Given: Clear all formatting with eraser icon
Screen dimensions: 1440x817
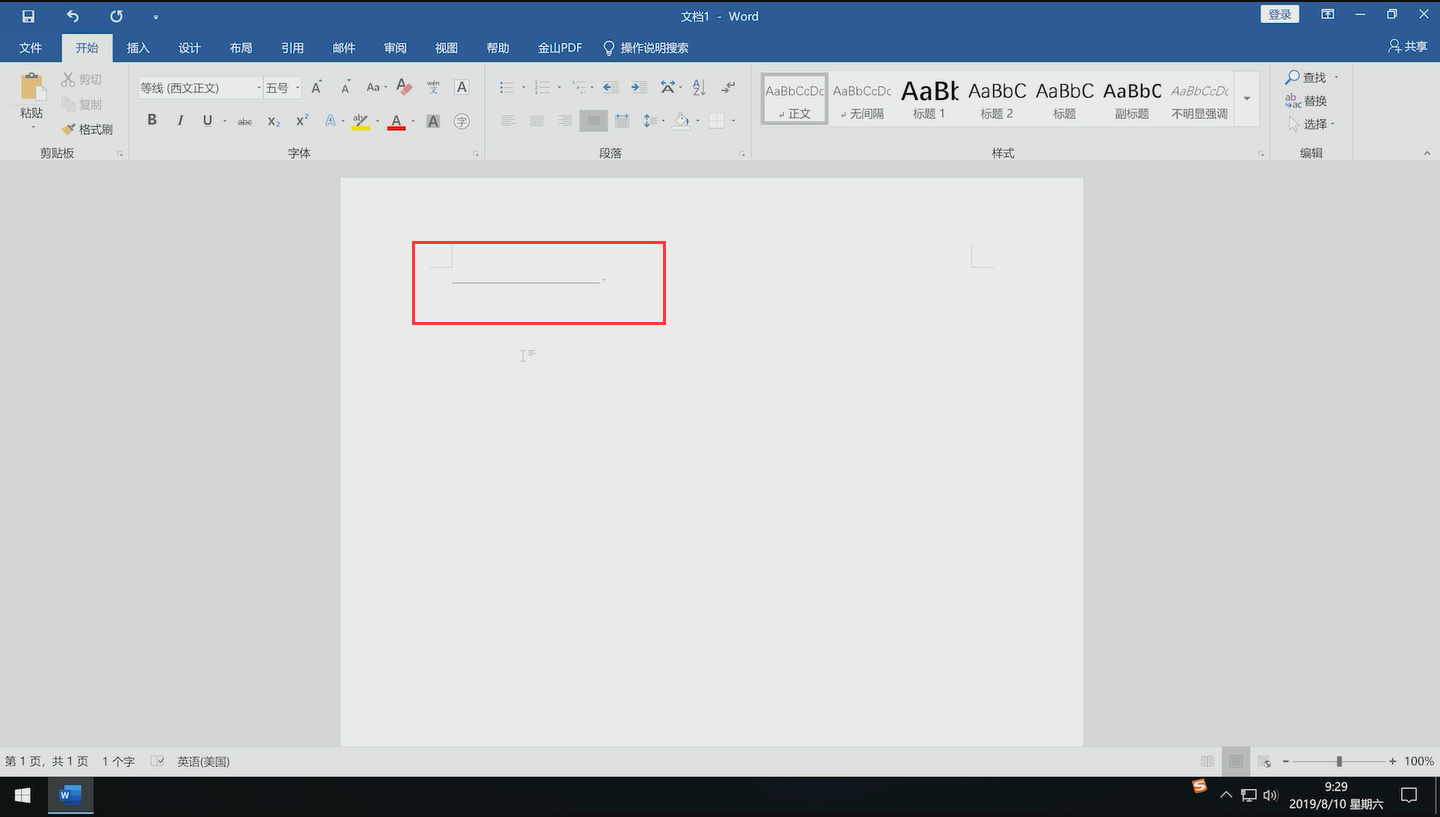Looking at the screenshot, I should pyautogui.click(x=404, y=88).
